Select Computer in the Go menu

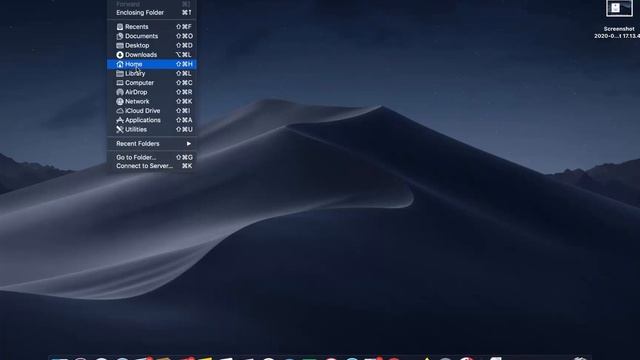pos(152,83)
